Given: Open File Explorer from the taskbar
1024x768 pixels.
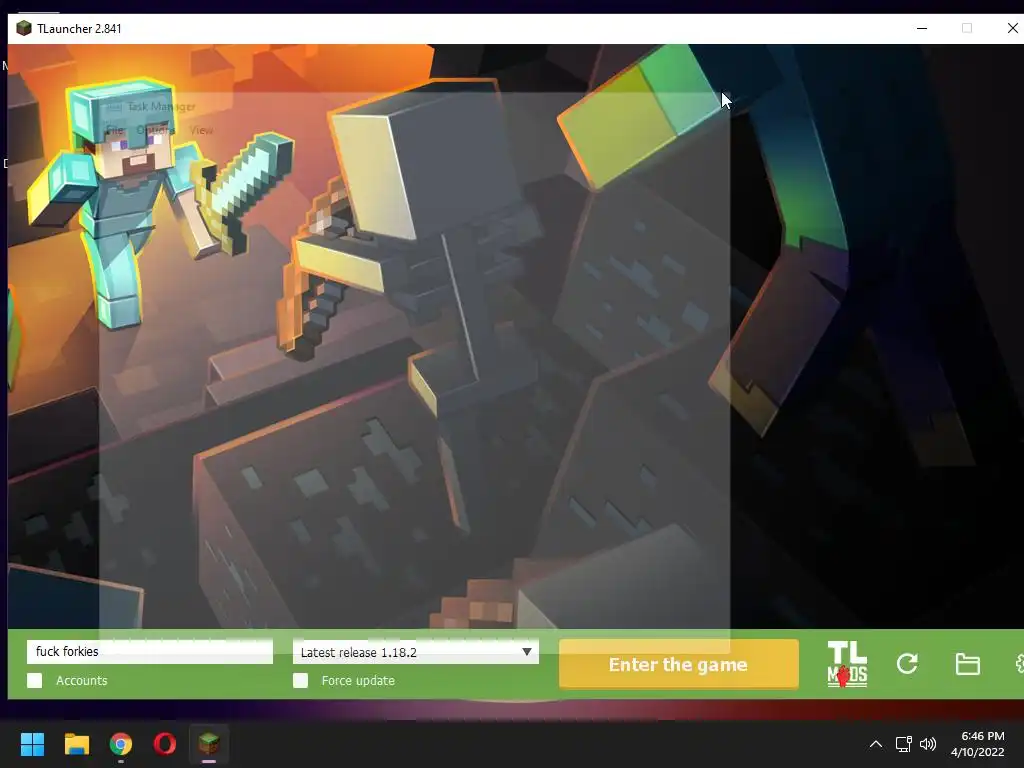Looking at the screenshot, I should tap(76, 744).
